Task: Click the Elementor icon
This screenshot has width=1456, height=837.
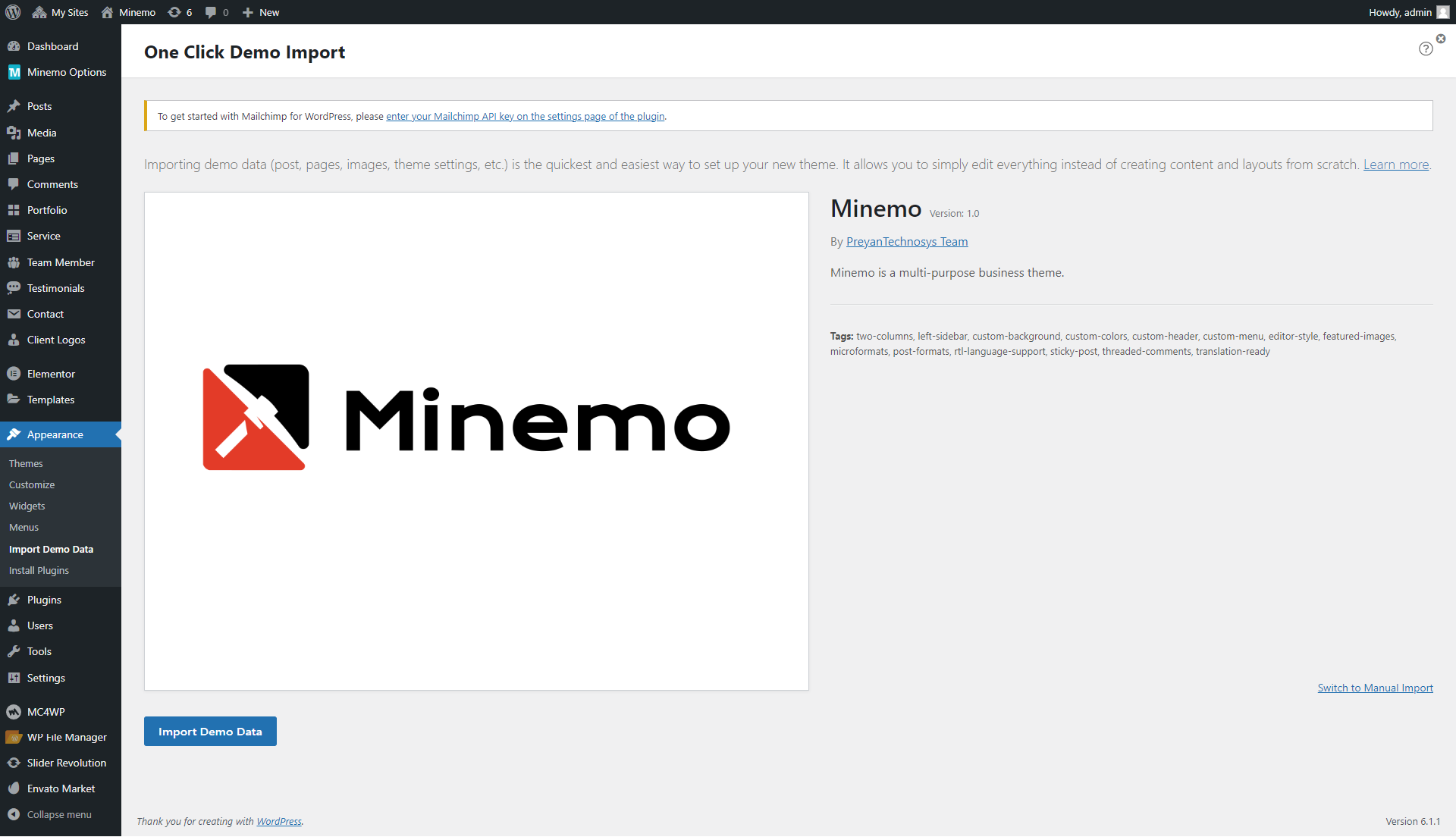Action: pyautogui.click(x=14, y=374)
